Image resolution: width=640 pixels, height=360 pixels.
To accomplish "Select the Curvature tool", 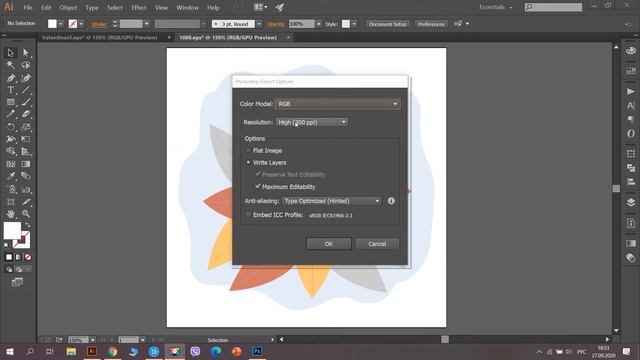I will pos(26,78).
